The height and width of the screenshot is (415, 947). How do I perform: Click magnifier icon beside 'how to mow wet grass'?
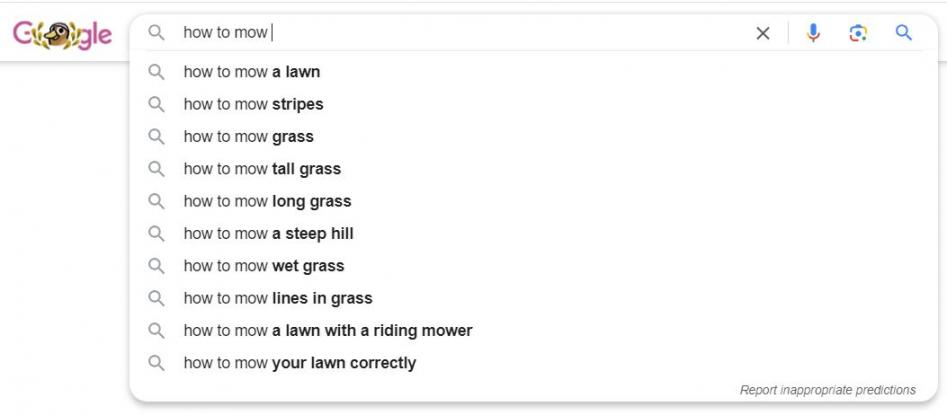[156, 266]
